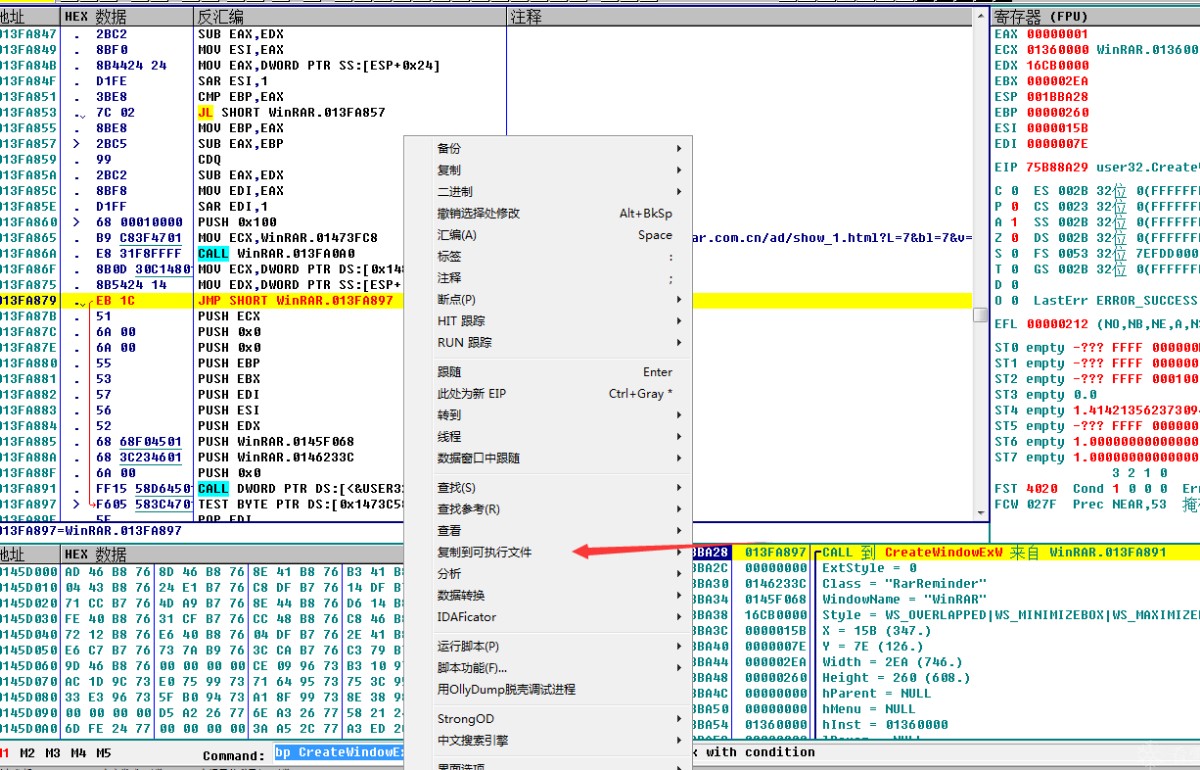This screenshot has width=1200, height=770.
Task: Open the 转到 submenu
Action: [x=548, y=415]
